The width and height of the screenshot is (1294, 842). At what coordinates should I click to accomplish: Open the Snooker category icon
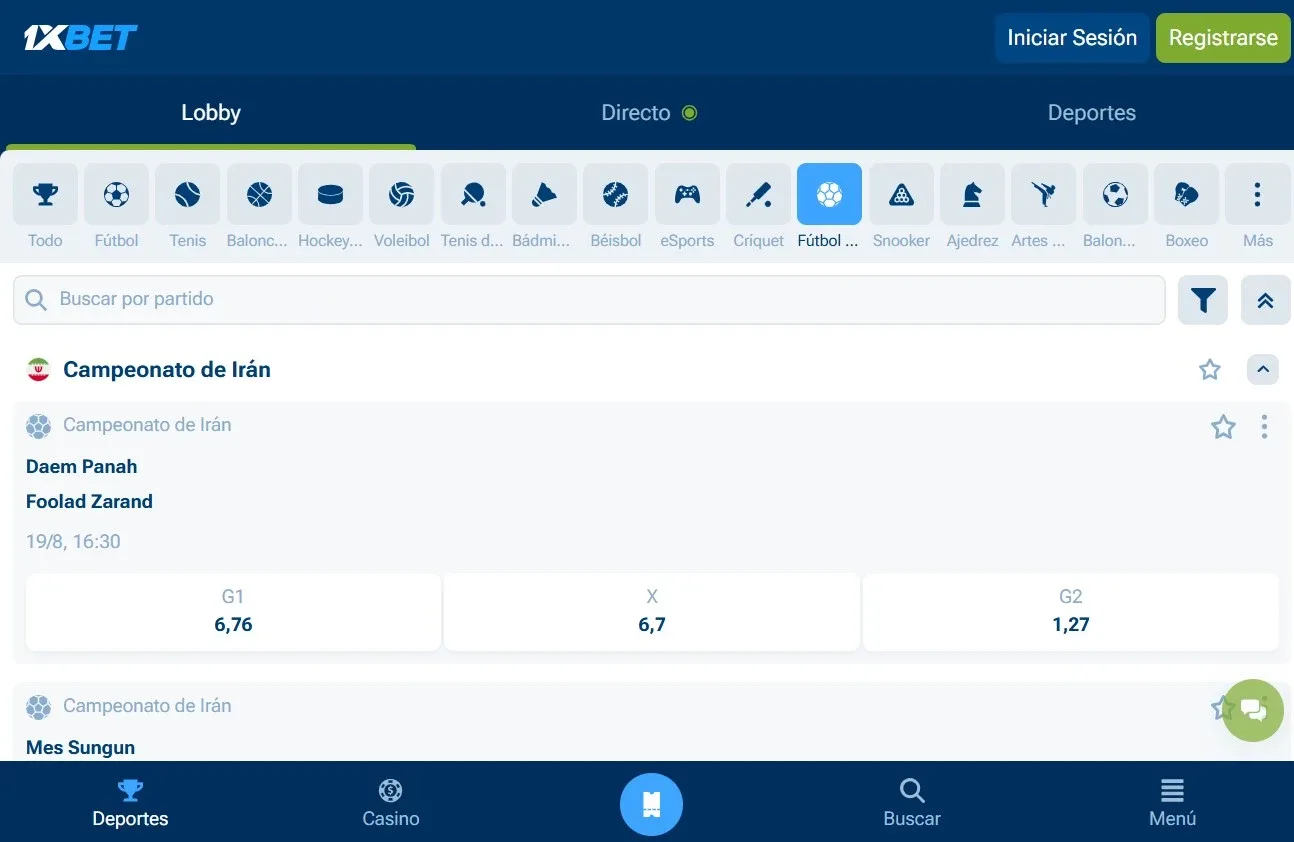tap(901, 194)
